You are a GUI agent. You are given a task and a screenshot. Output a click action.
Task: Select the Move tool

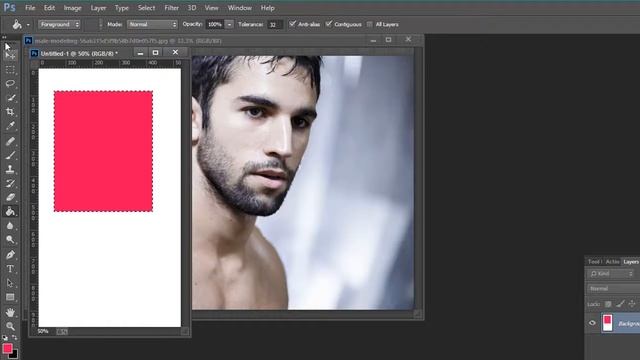10,55
